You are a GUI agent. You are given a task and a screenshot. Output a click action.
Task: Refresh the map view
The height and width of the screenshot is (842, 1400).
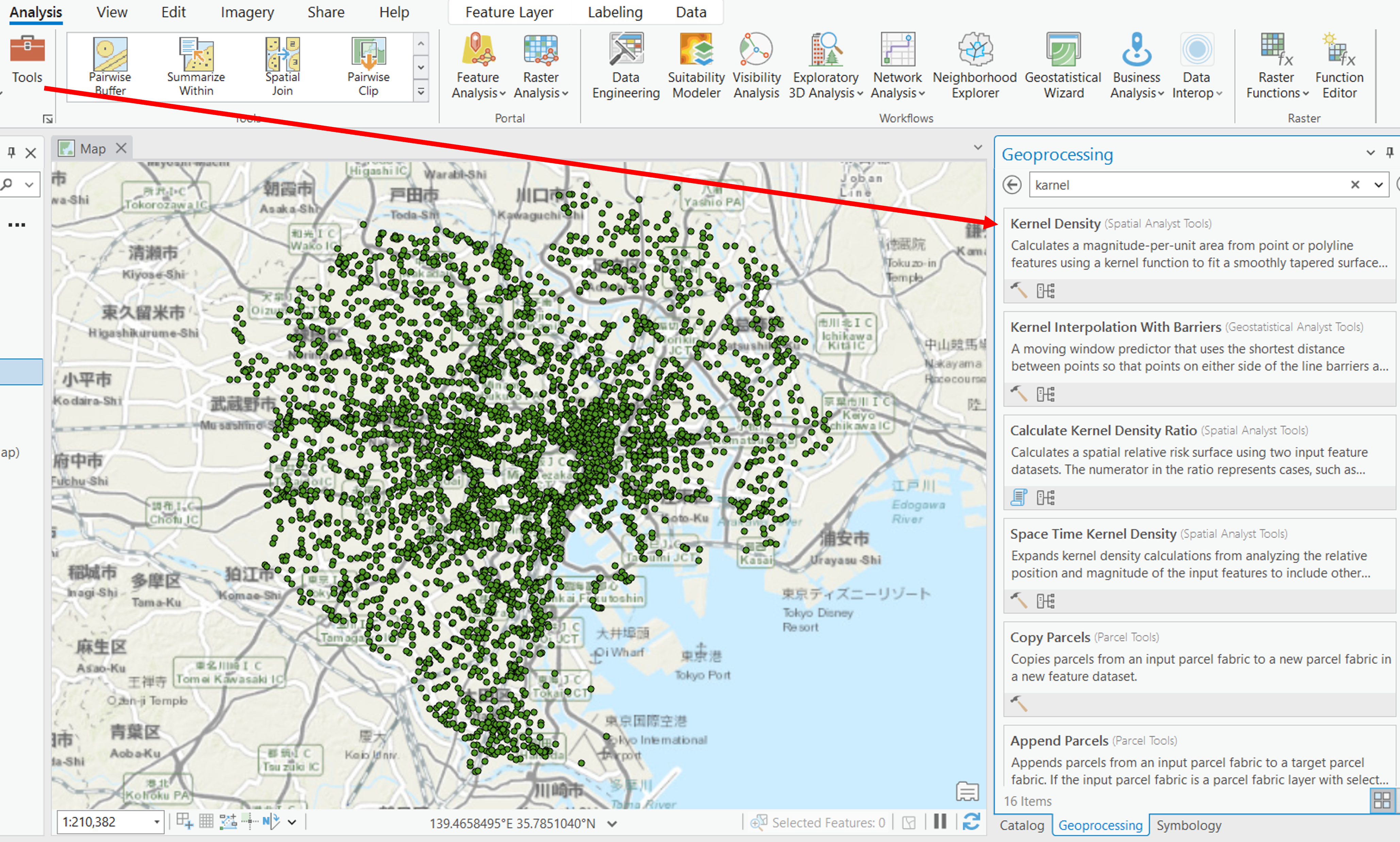972,822
